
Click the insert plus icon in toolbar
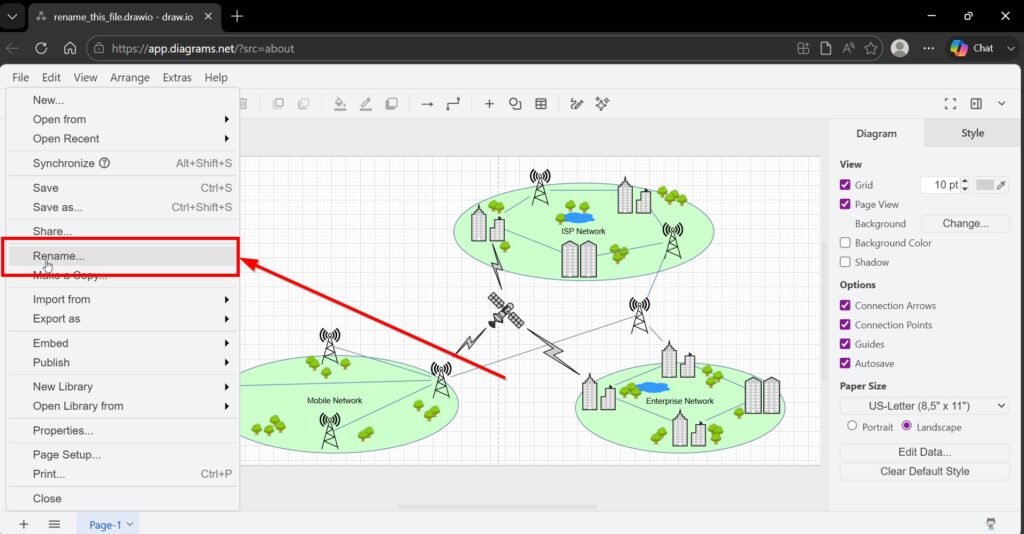(489, 104)
